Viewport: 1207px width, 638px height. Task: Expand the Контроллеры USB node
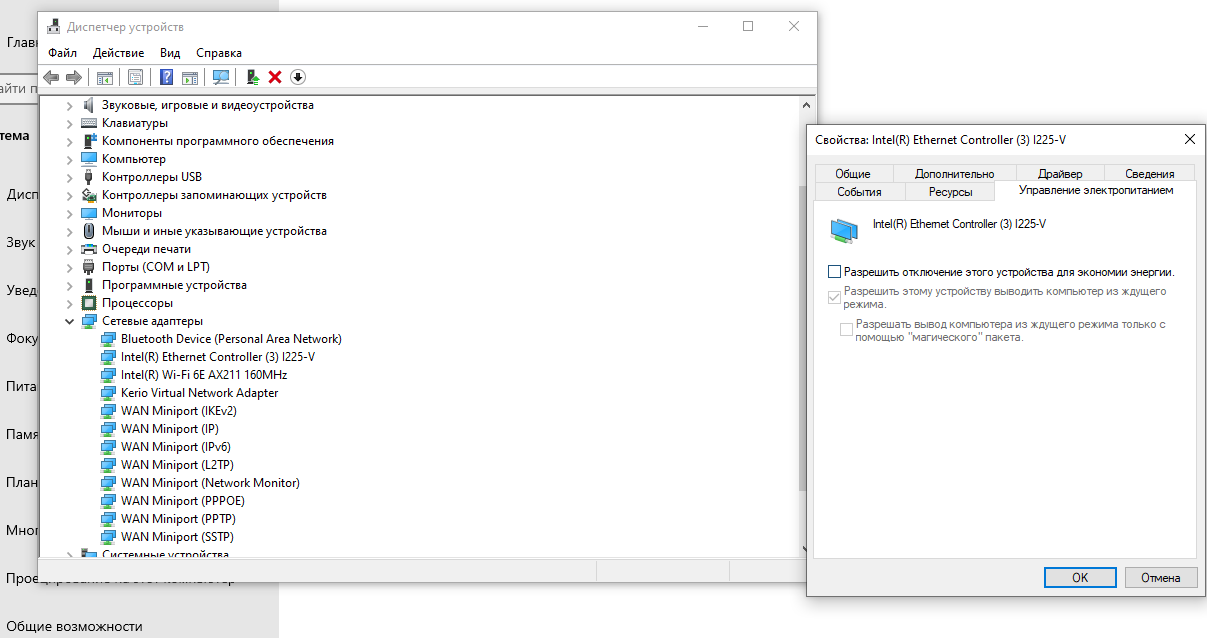click(x=69, y=177)
